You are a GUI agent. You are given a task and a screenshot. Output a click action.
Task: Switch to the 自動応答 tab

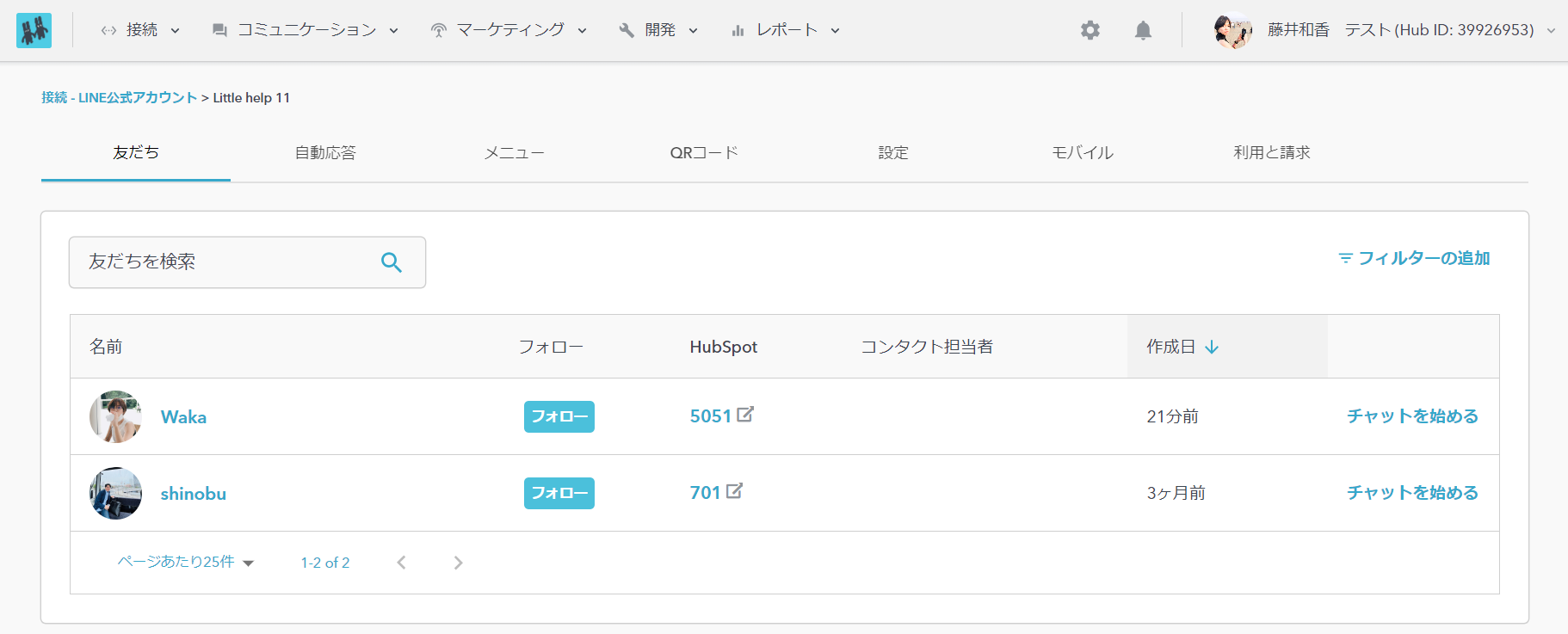coord(325,153)
